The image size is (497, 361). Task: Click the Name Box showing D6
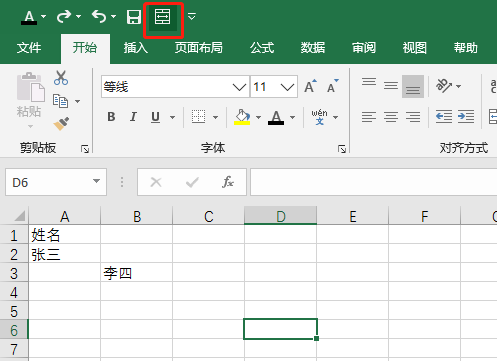click(56, 182)
